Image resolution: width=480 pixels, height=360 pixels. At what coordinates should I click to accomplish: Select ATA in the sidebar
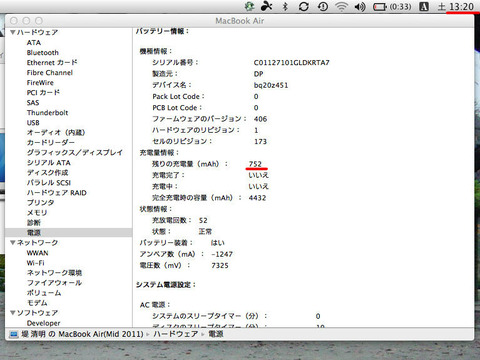click(x=34, y=43)
